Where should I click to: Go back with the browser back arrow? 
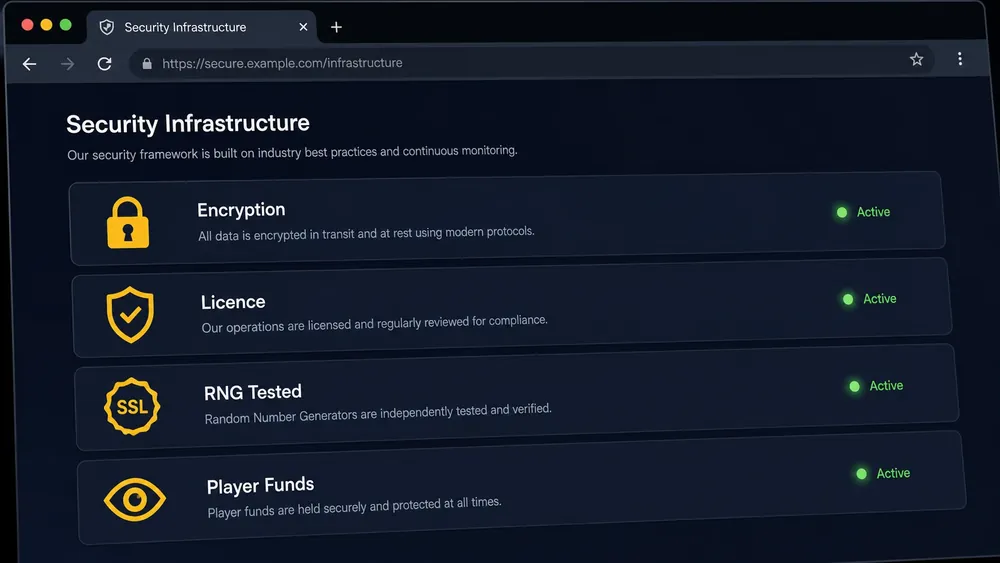click(x=29, y=64)
